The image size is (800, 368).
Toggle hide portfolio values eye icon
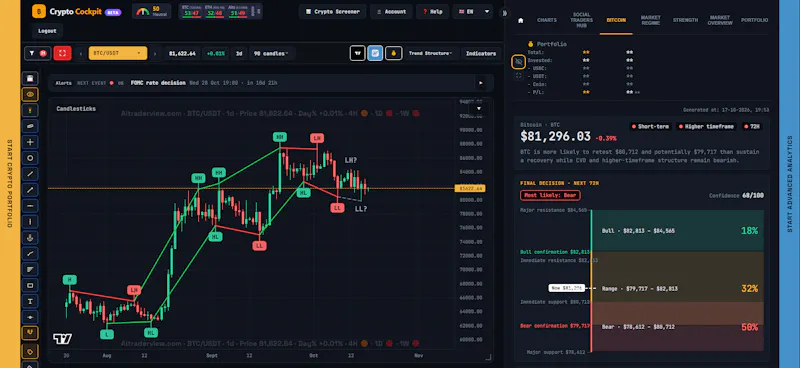coord(519,62)
